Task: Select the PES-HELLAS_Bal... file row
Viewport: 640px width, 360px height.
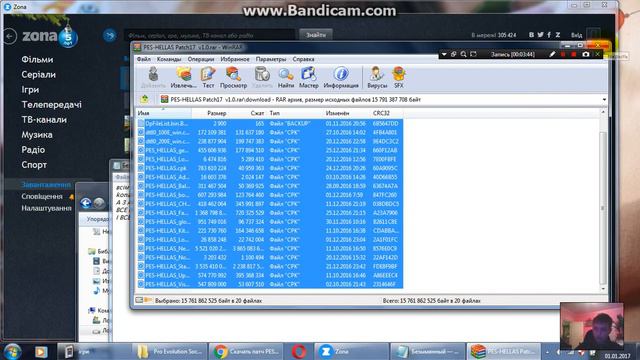Action: [270, 186]
